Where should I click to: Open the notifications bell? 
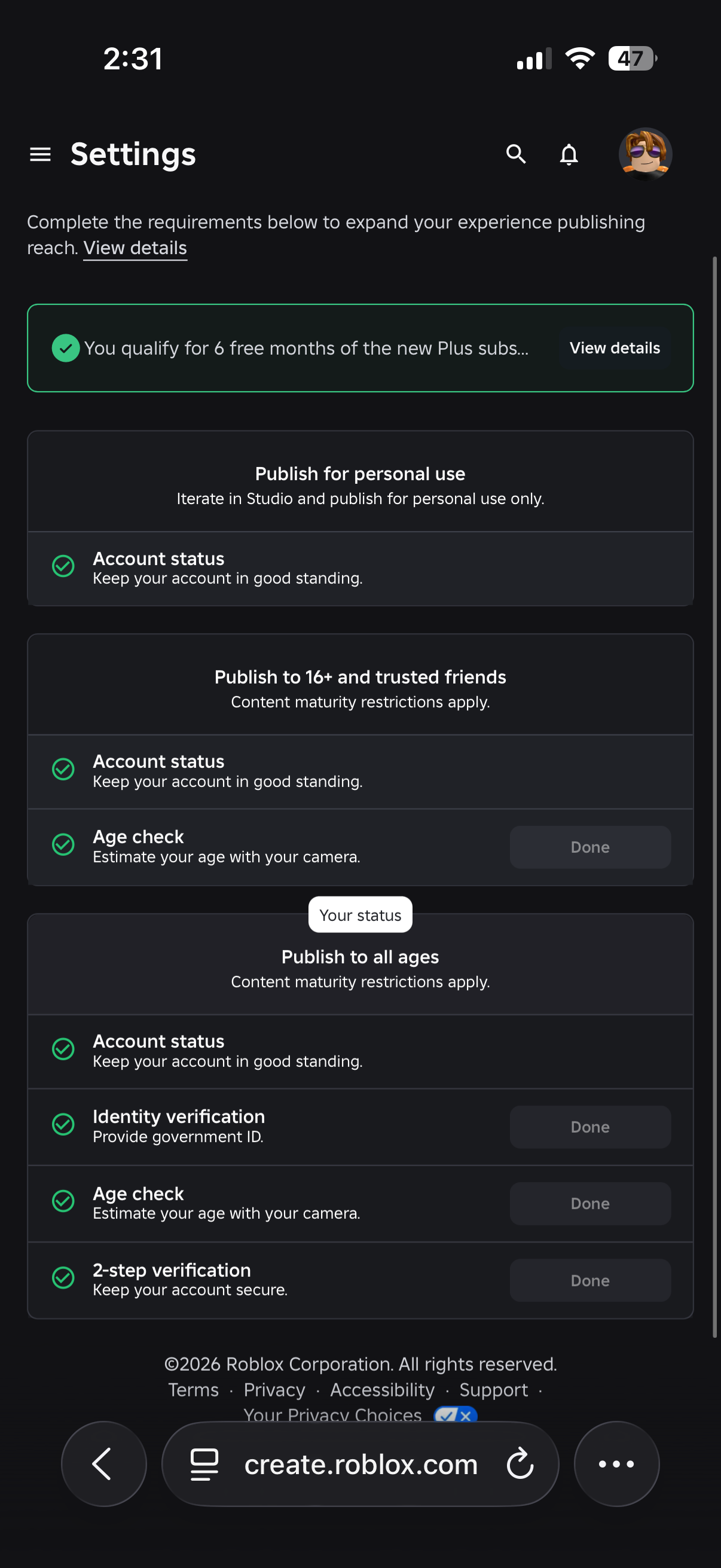click(569, 155)
